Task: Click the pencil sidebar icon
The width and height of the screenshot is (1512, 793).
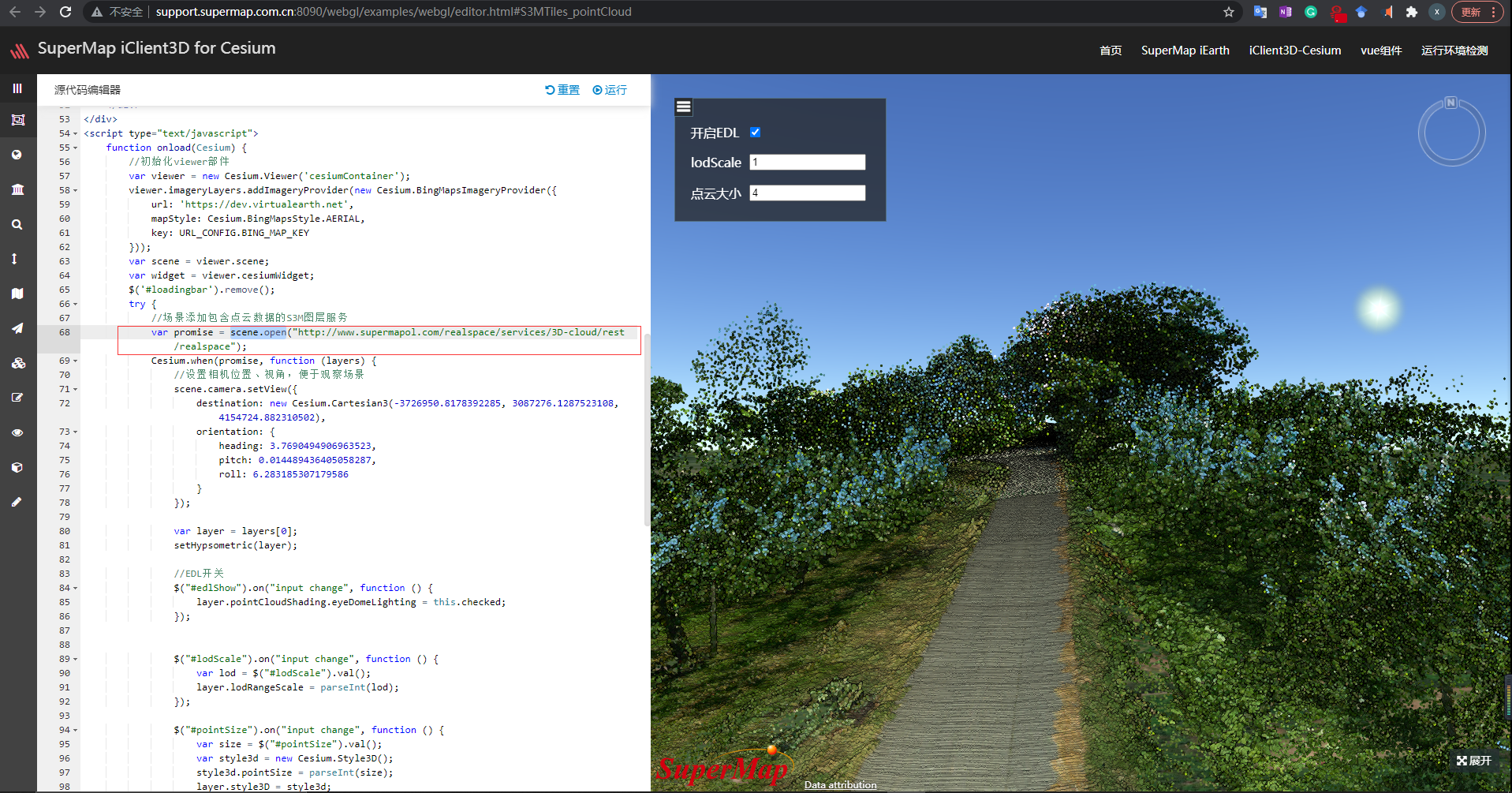Action: [x=17, y=502]
